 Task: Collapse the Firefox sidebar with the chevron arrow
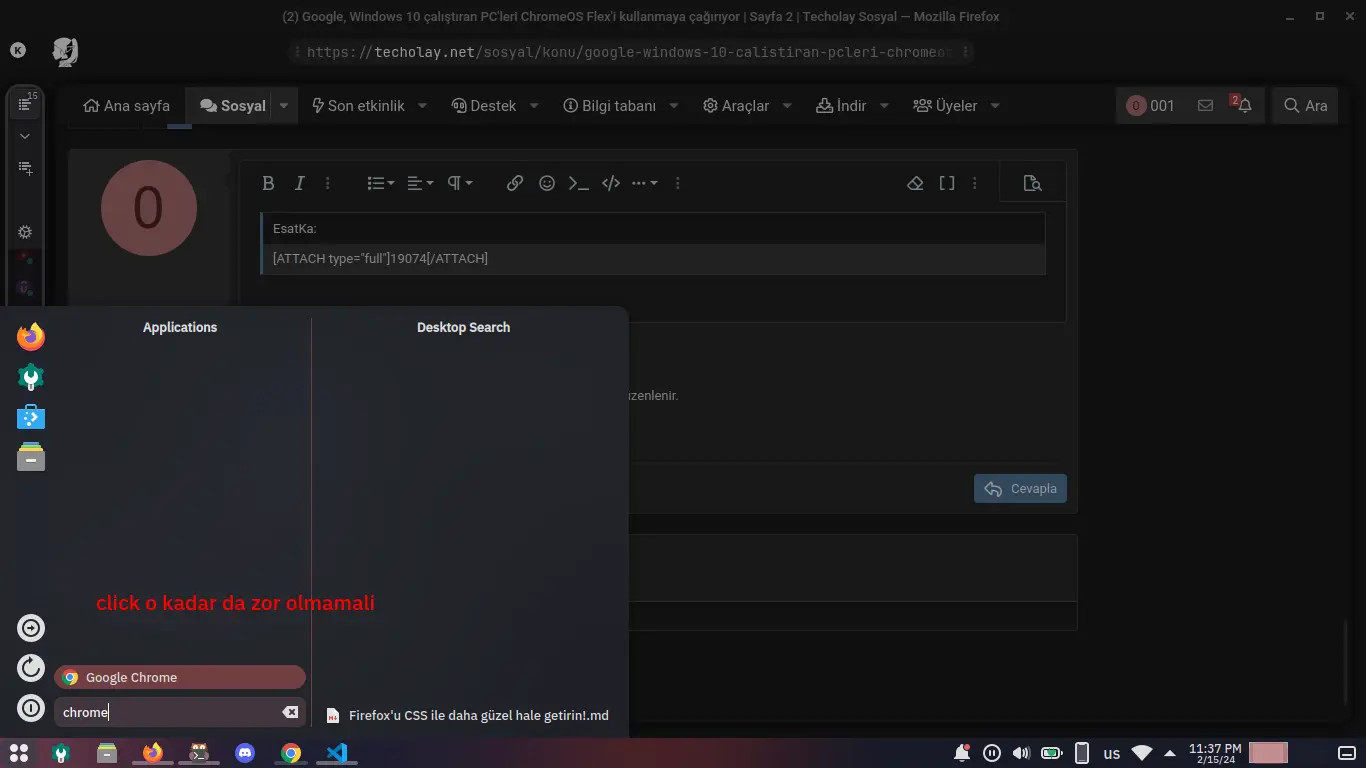[25, 136]
